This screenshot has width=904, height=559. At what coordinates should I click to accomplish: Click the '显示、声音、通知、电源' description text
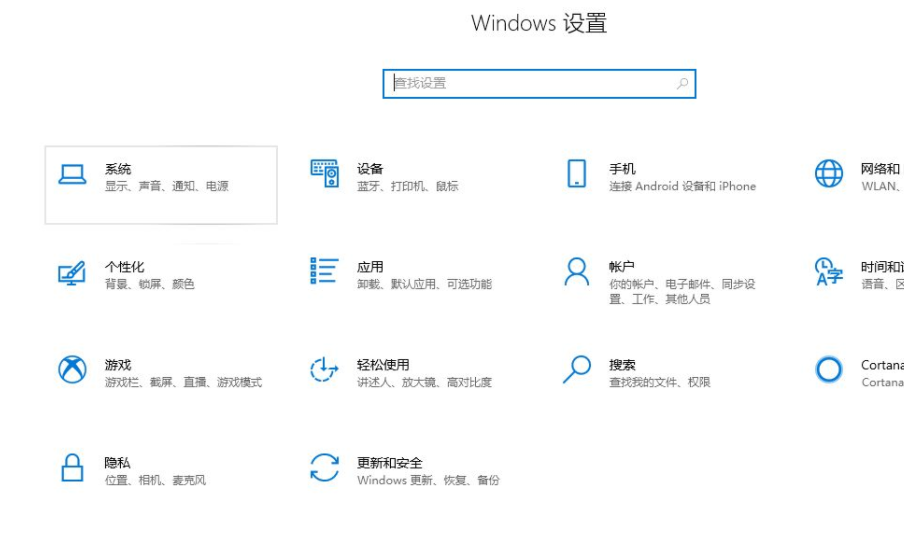pyautogui.click(x=167, y=186)
